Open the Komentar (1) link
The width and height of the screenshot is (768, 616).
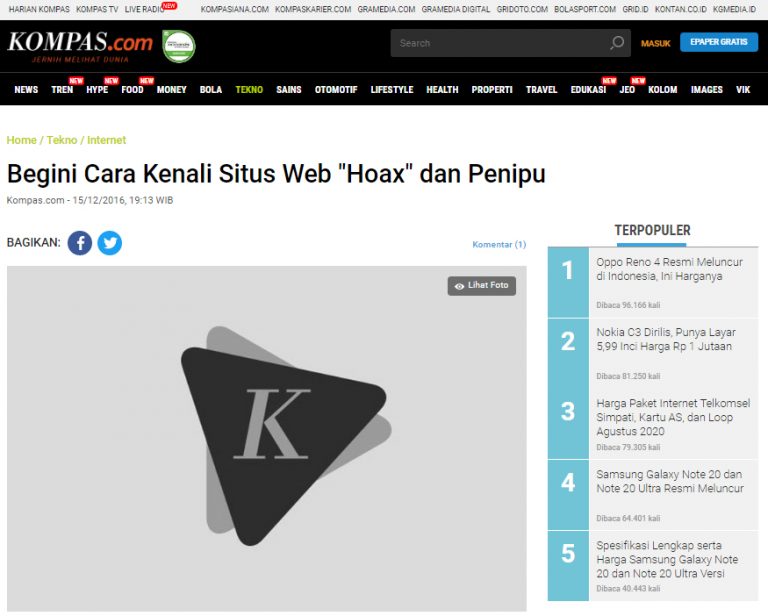[x=499, y=244]
